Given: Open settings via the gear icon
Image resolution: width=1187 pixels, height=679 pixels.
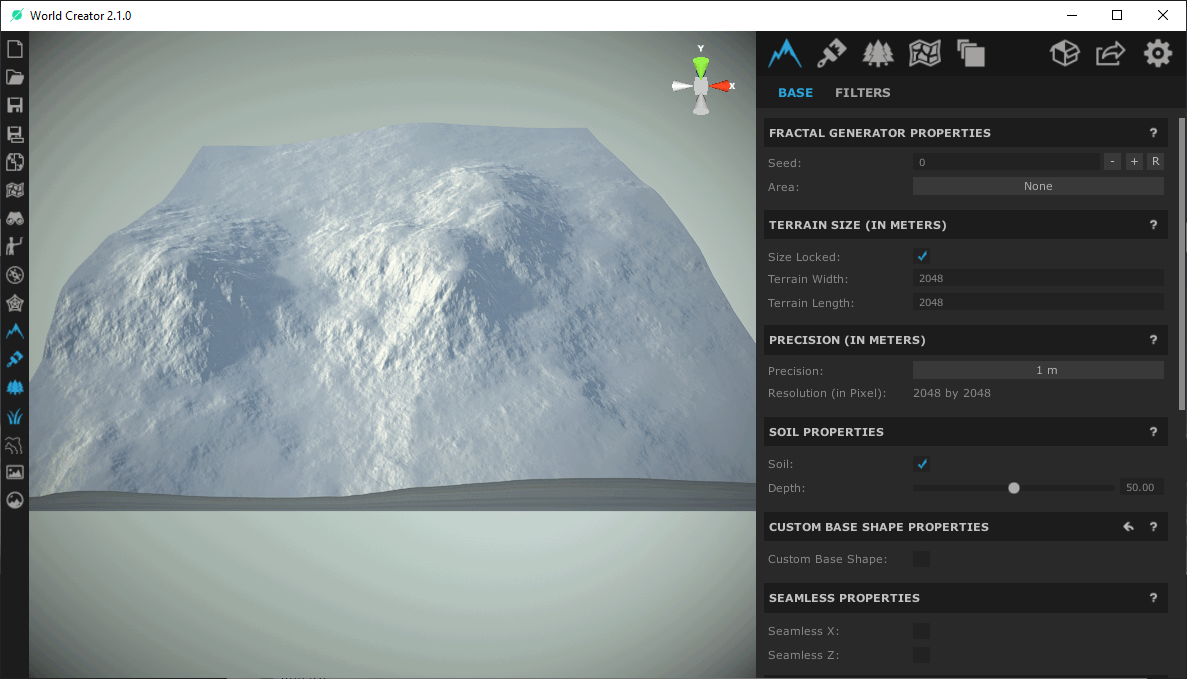Looking at the screenshot, I should tap(1157, 53).
